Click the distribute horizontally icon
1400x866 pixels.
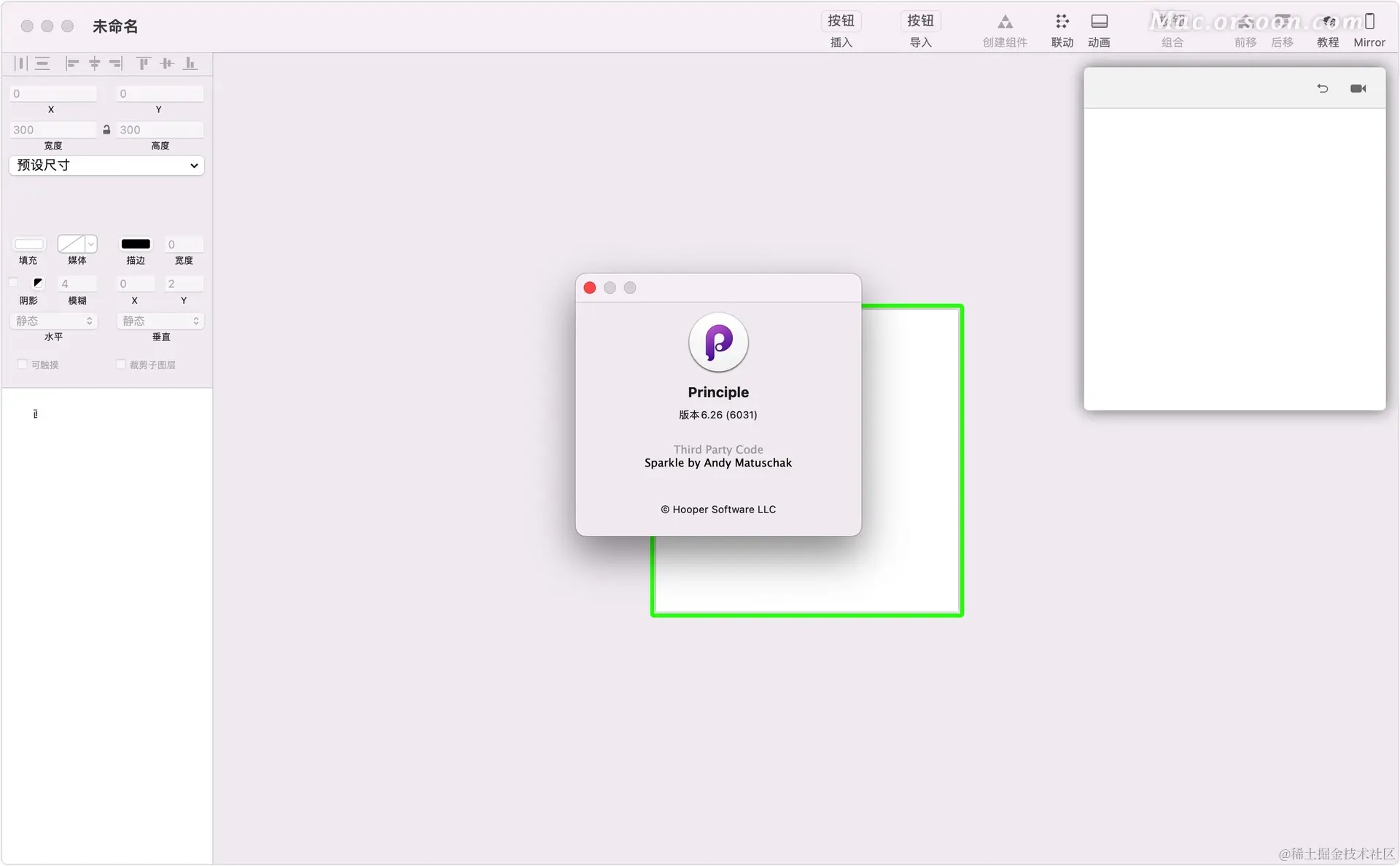tap(20, 64)
